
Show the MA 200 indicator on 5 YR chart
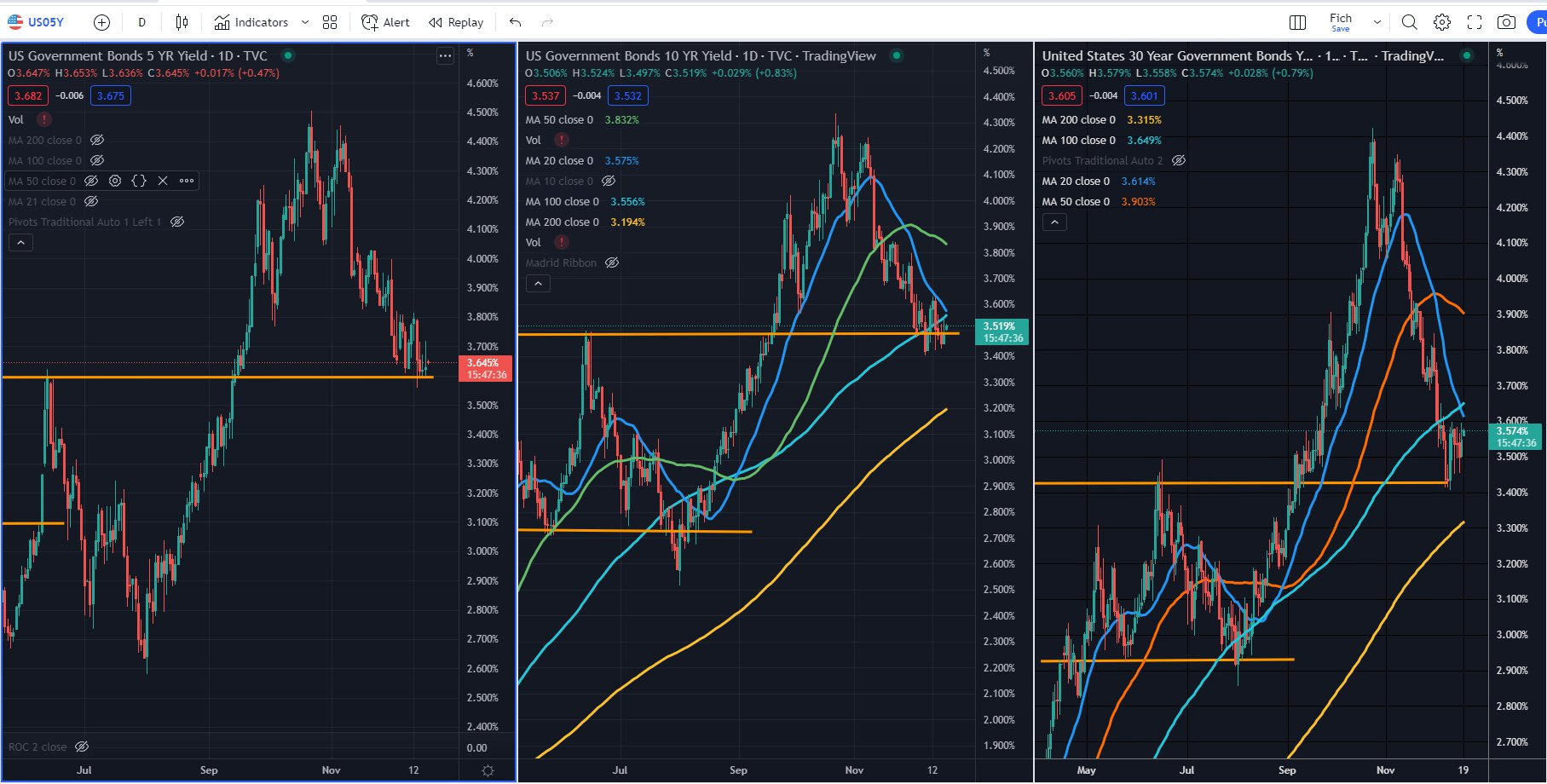coord(97,140)
